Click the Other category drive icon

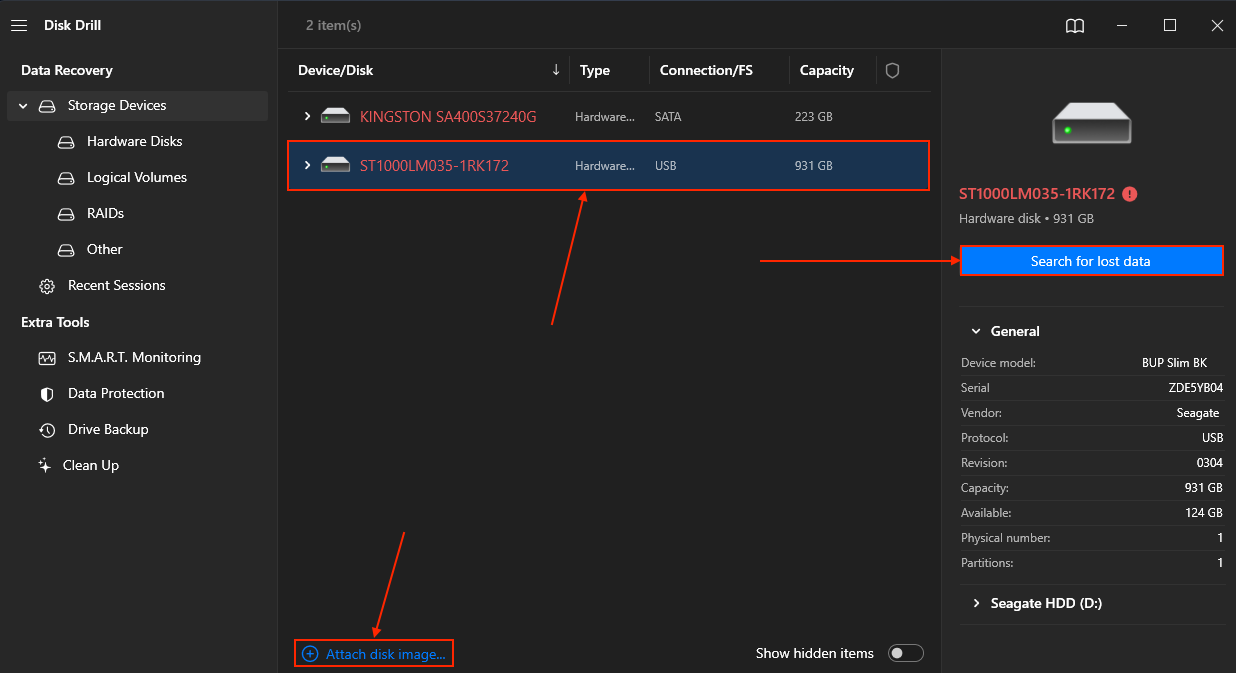pyautogui.click(x=66, y=250)
